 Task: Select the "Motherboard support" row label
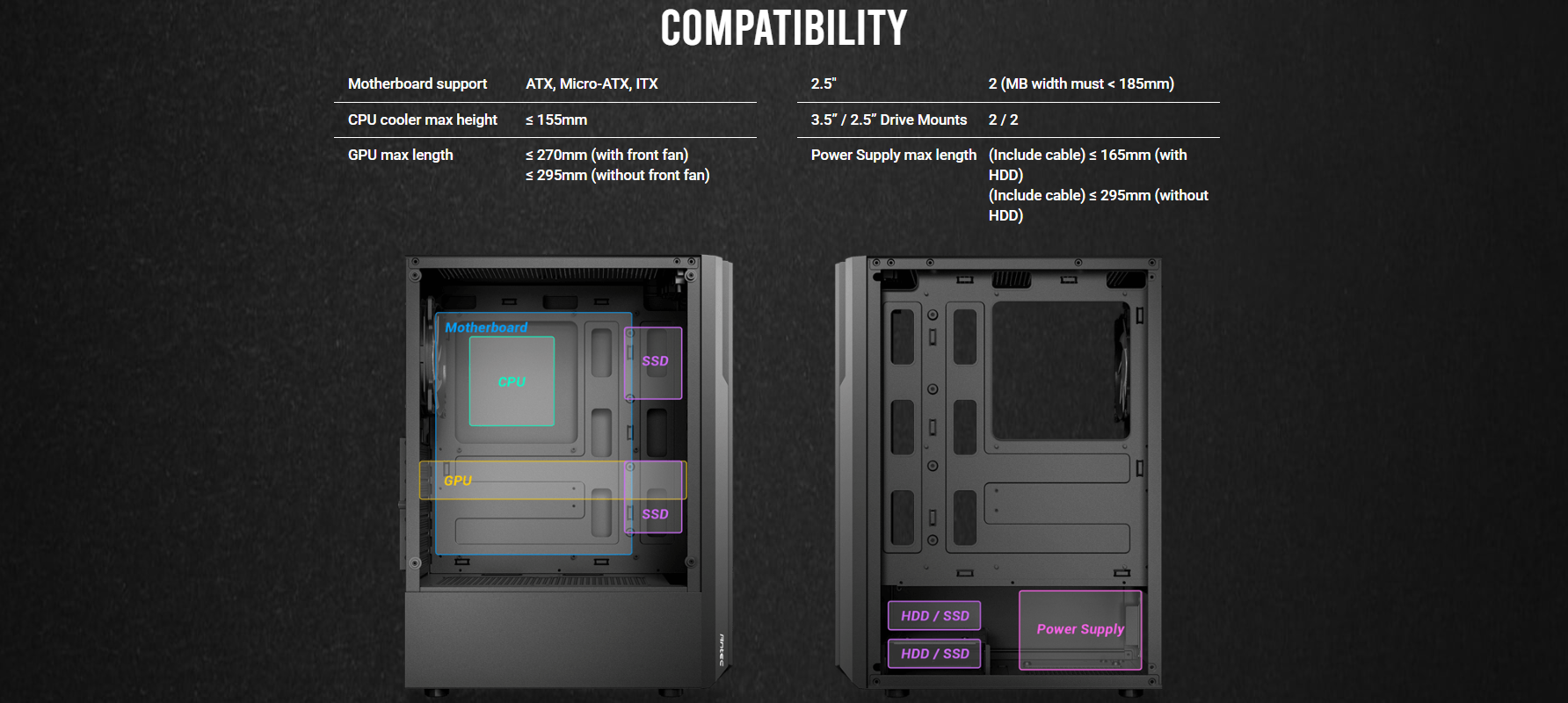pyautogui.click(x=417, y=83)
